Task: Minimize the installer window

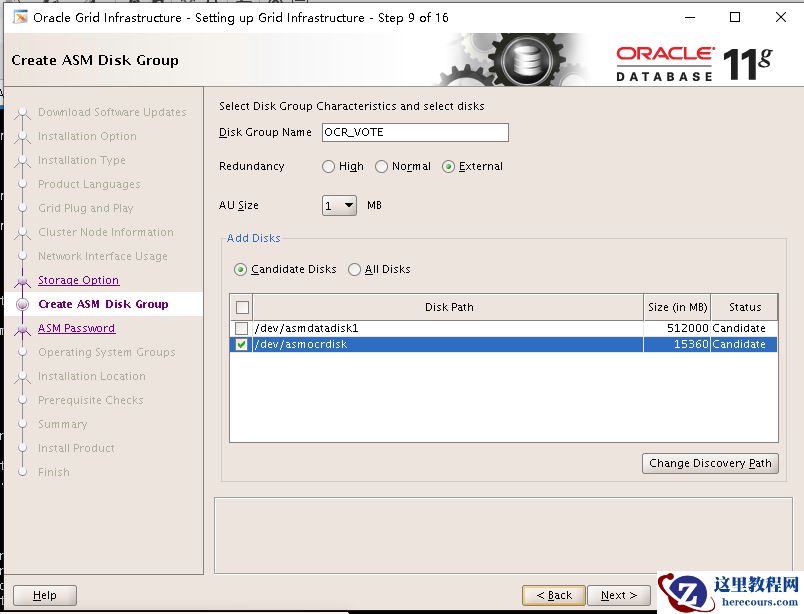Action: (690, 17)
